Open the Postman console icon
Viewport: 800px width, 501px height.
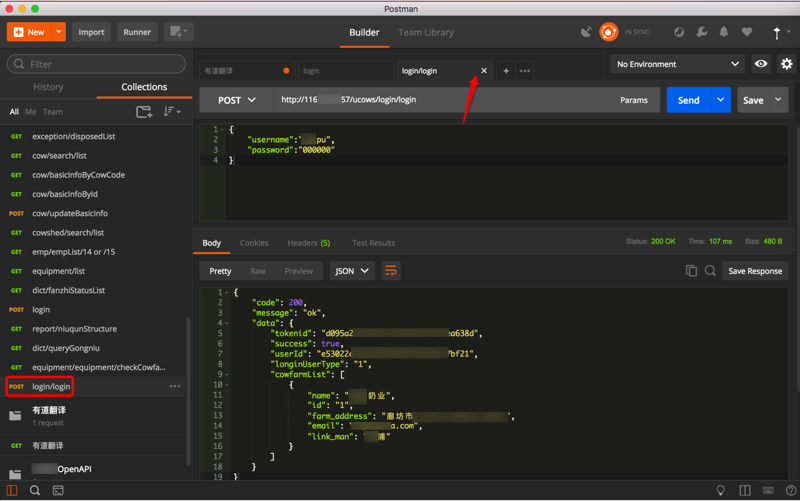click(58, 490)
